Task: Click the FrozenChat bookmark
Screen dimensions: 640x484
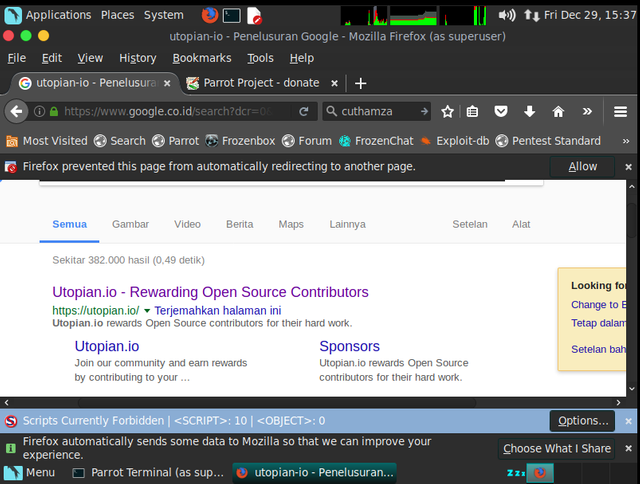Action: pyautogui.click(x=376, y=141)
